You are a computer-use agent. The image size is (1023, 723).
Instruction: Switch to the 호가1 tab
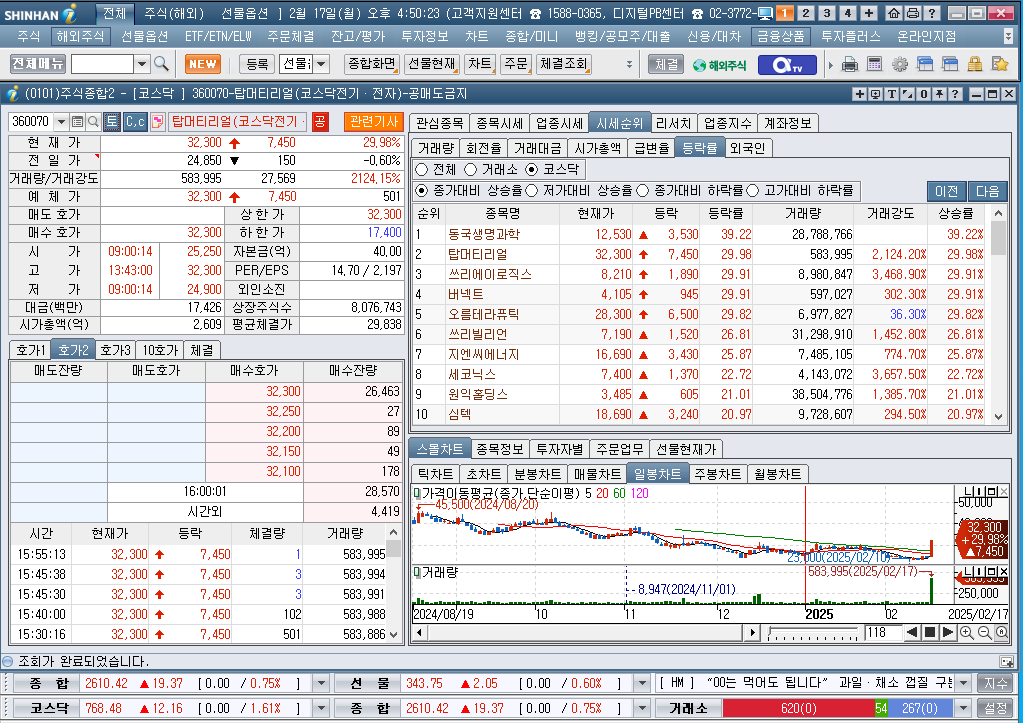(31, 350)
